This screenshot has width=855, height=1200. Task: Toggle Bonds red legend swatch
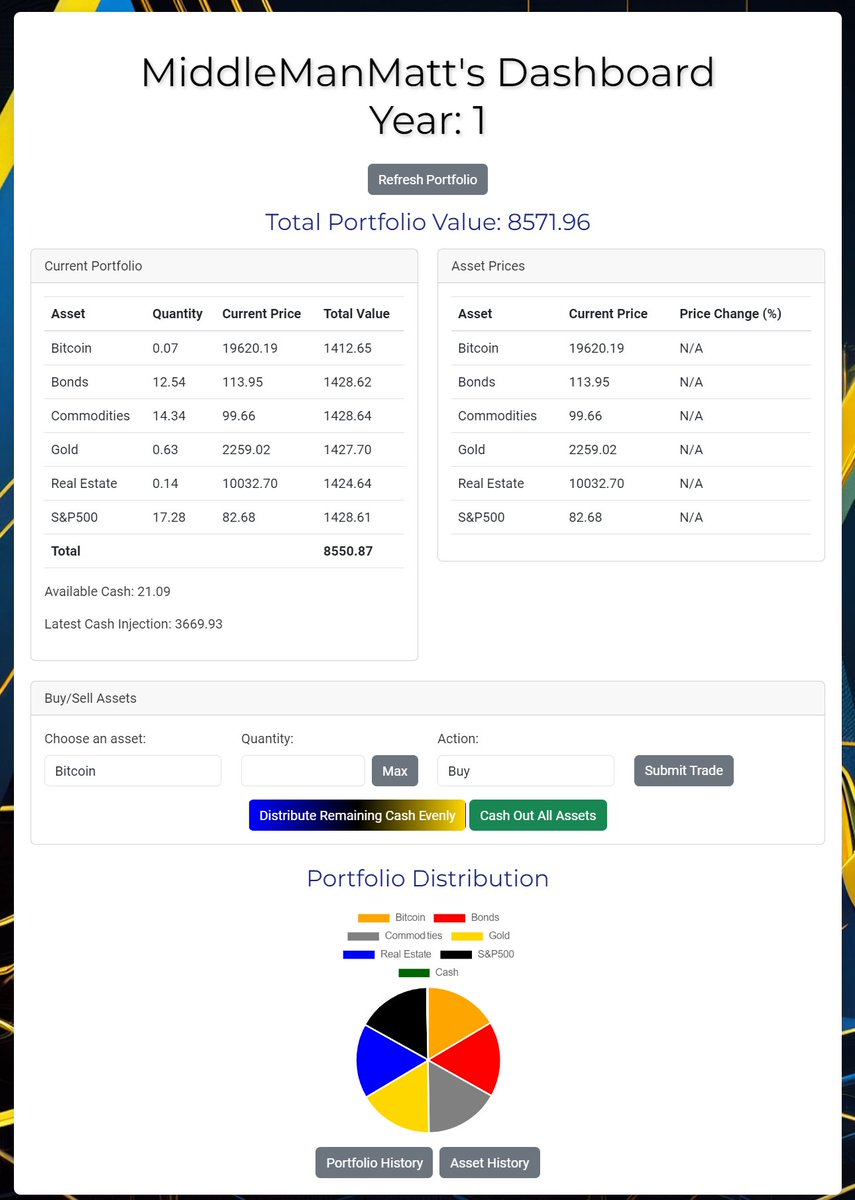tap(449, 918)
